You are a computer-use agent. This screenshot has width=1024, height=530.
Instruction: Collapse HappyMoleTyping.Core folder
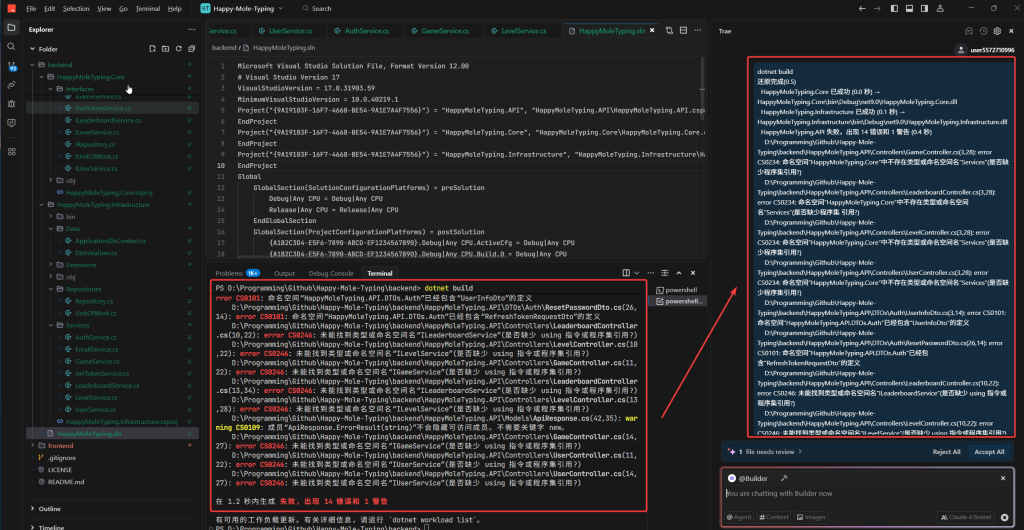pos(41,77)
